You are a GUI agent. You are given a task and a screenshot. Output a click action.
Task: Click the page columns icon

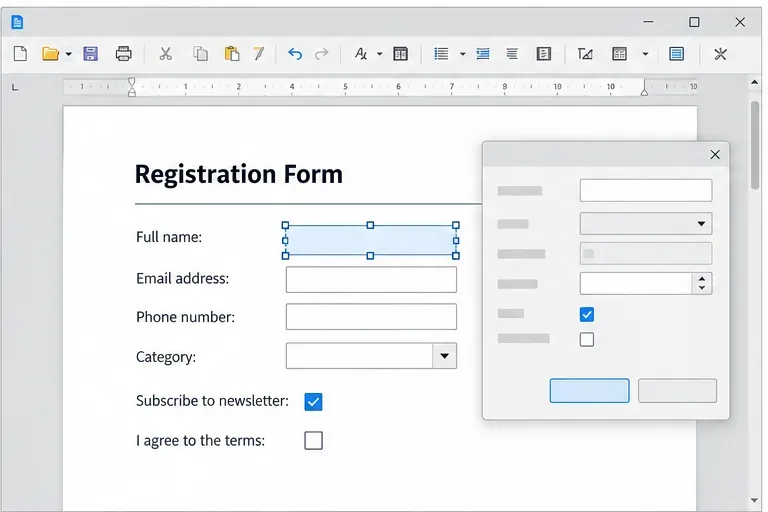400,53
